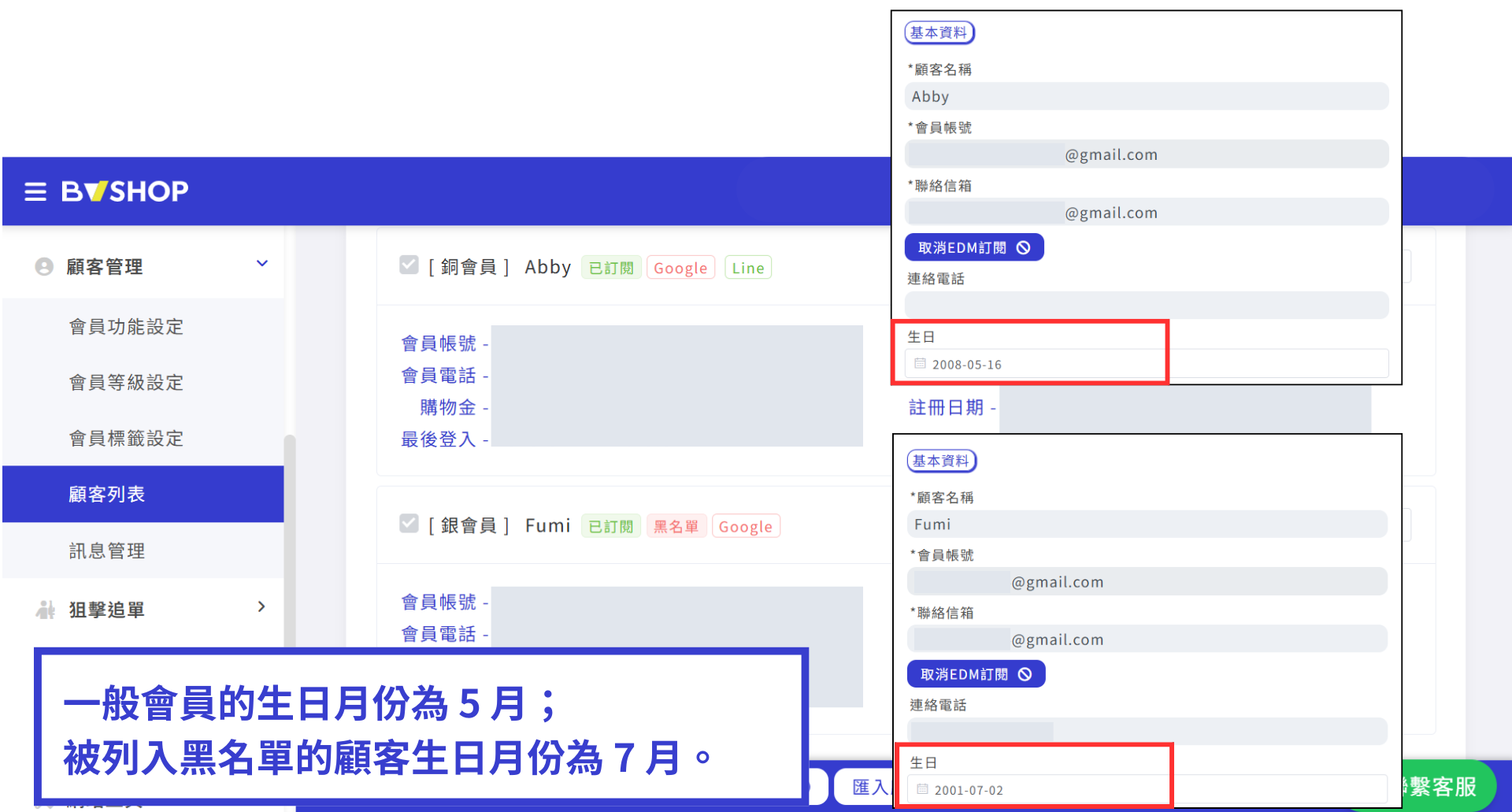Click Fumi's 連絡電話 input field

point(1147,731)
